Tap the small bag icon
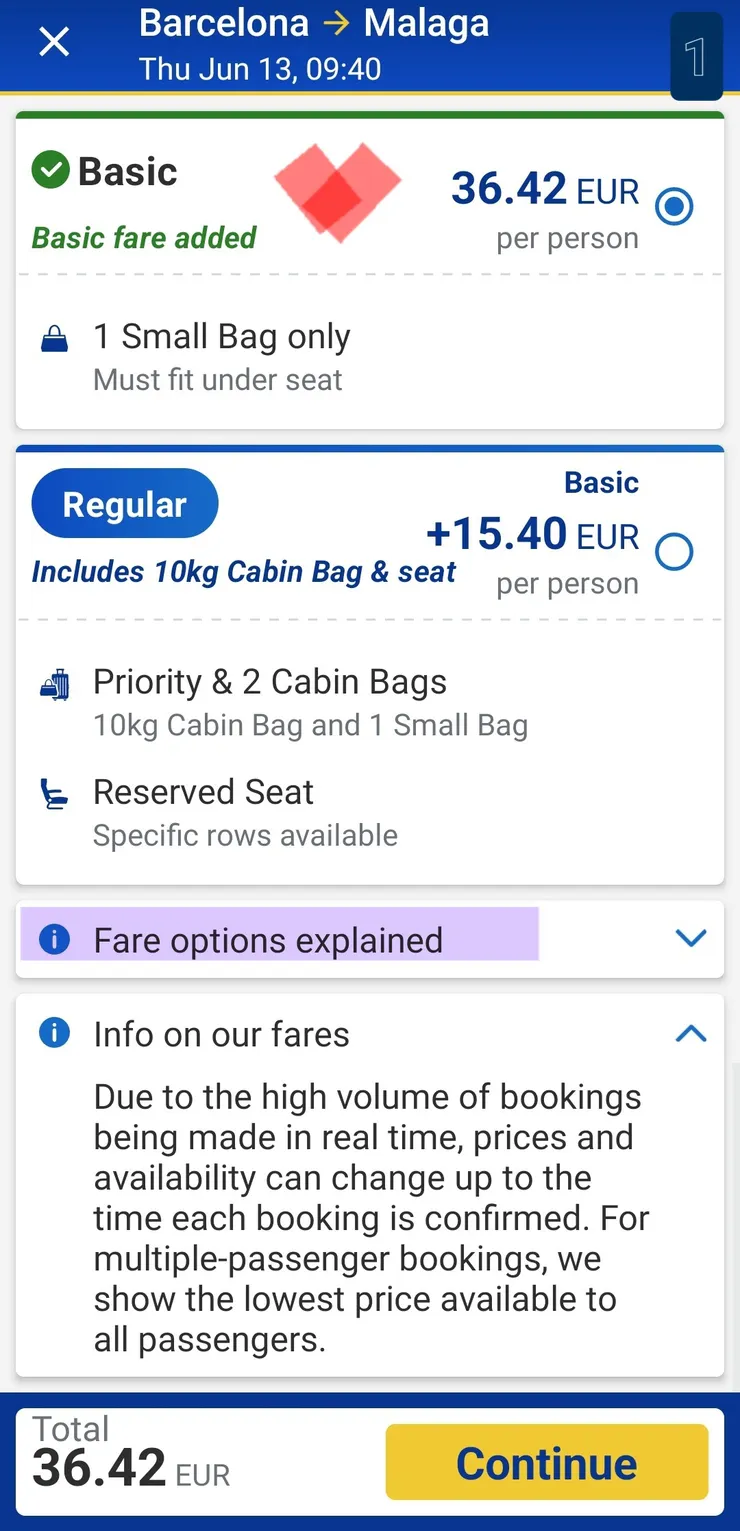This screenshot has width=740, height=1531. 55,340
